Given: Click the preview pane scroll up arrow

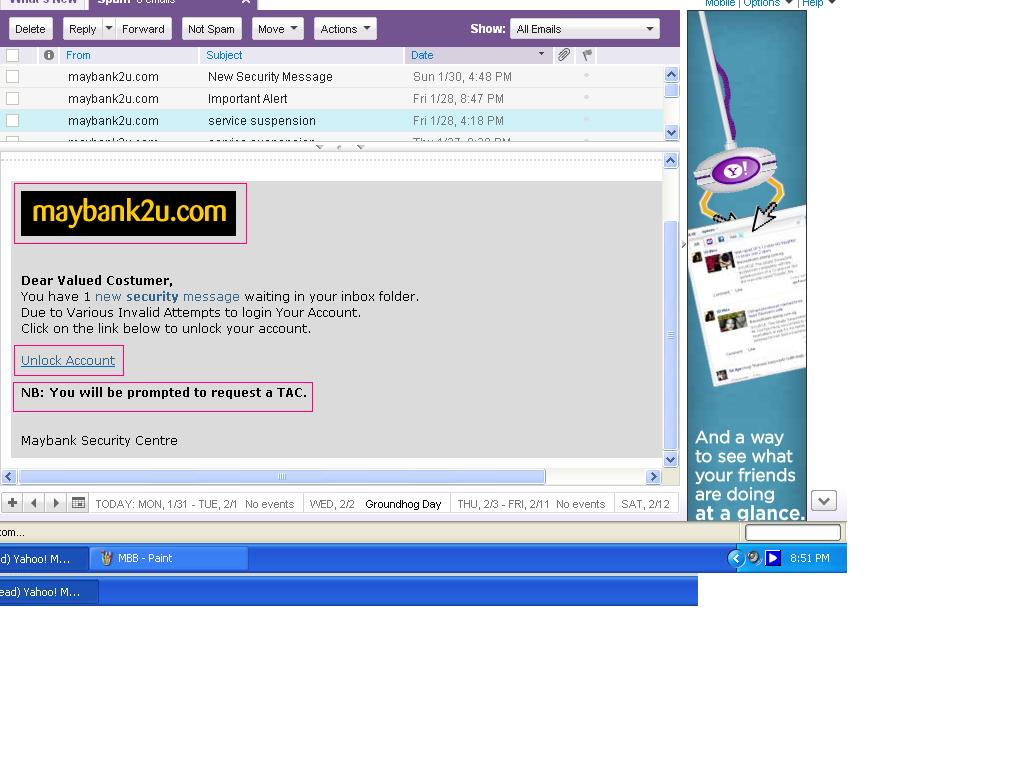Looking at the screenshot, I should 671,161.
